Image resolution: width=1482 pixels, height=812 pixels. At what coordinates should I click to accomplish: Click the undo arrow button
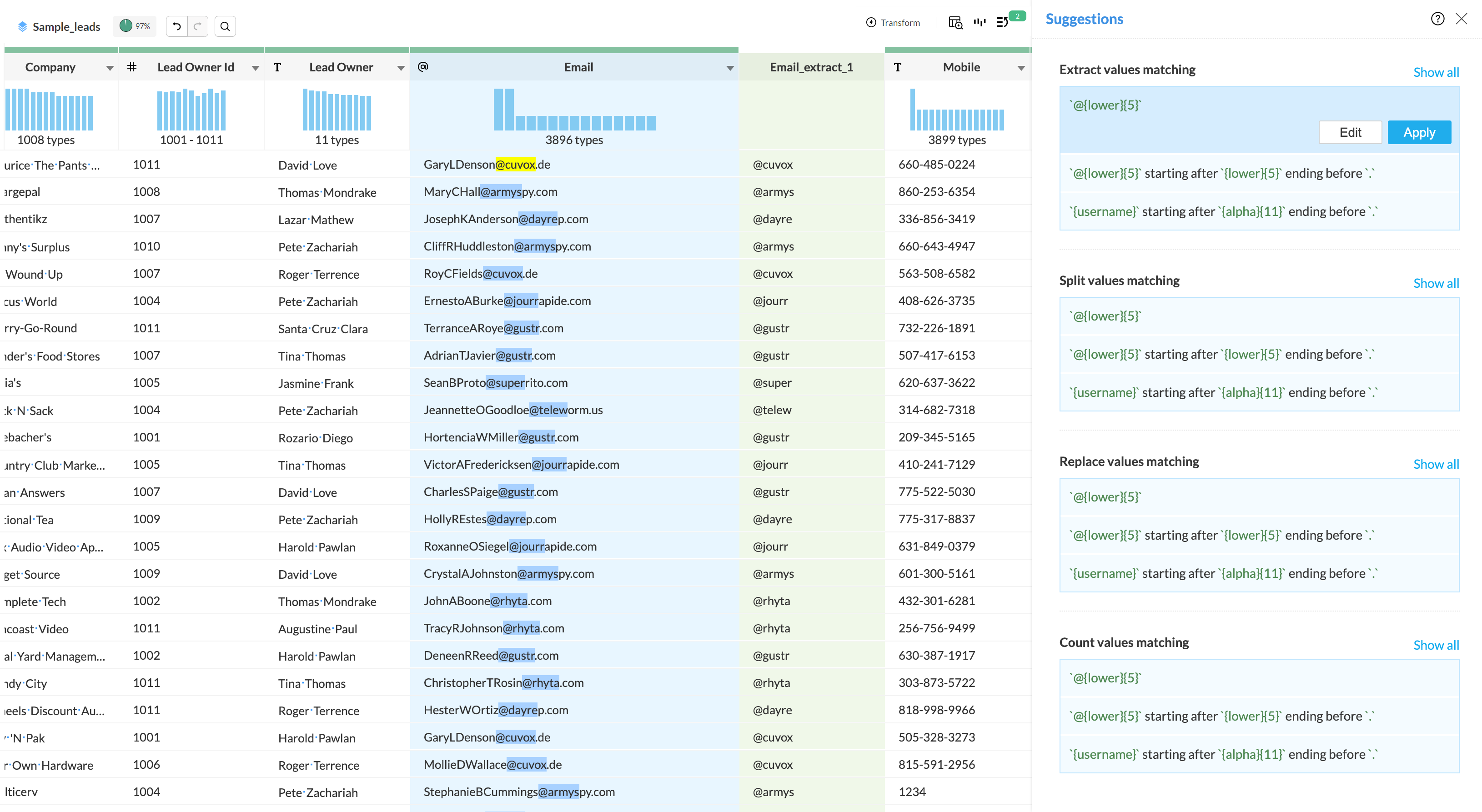[176, 26]
